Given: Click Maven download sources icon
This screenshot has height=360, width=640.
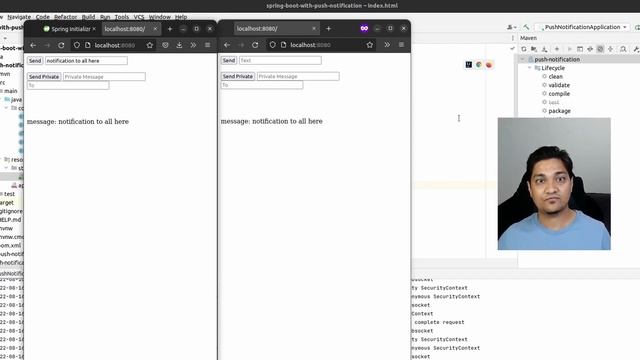Looking at the screenshot, I should (544, 49).
